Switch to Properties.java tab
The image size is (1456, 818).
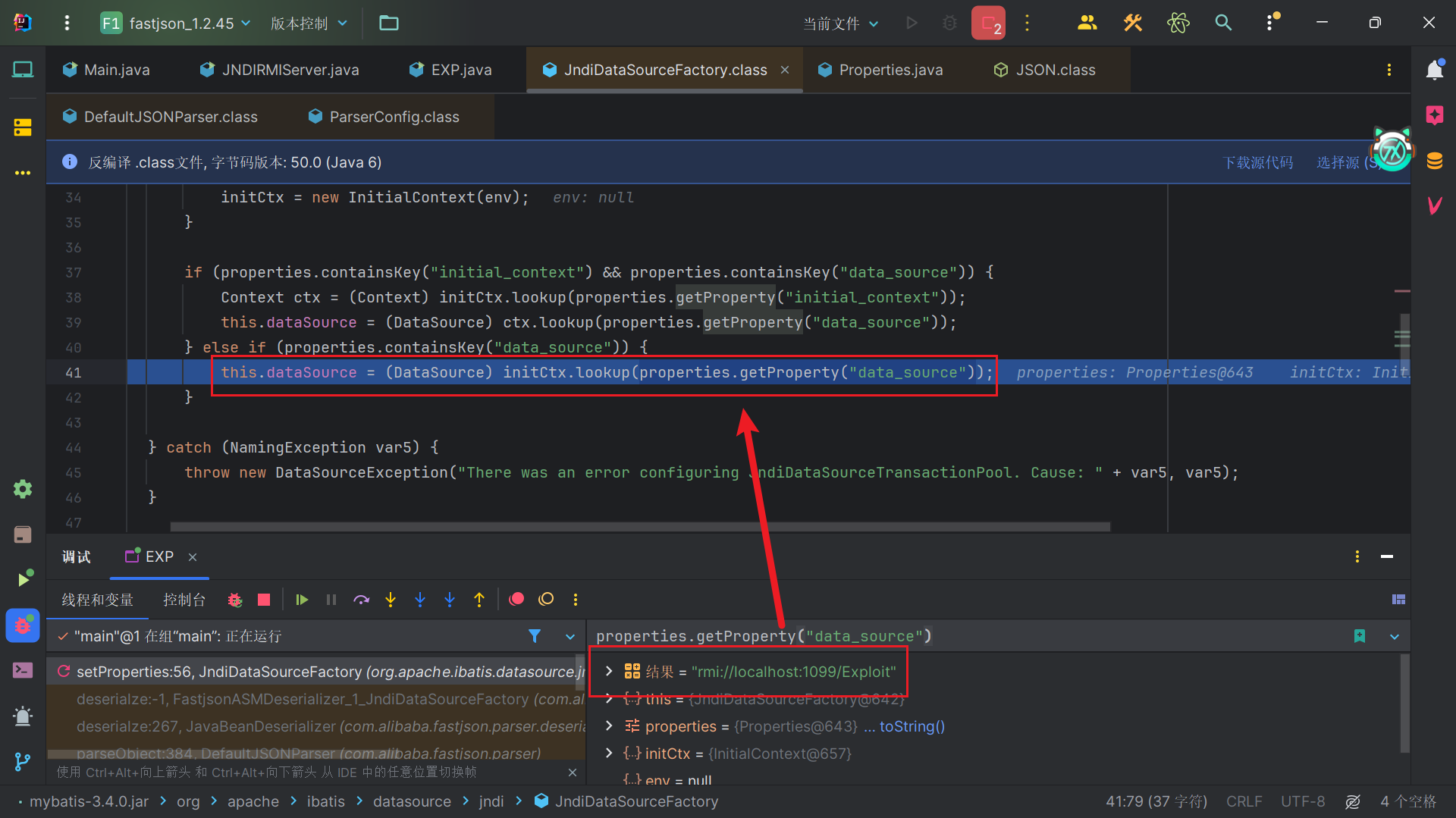coord(880,70)
